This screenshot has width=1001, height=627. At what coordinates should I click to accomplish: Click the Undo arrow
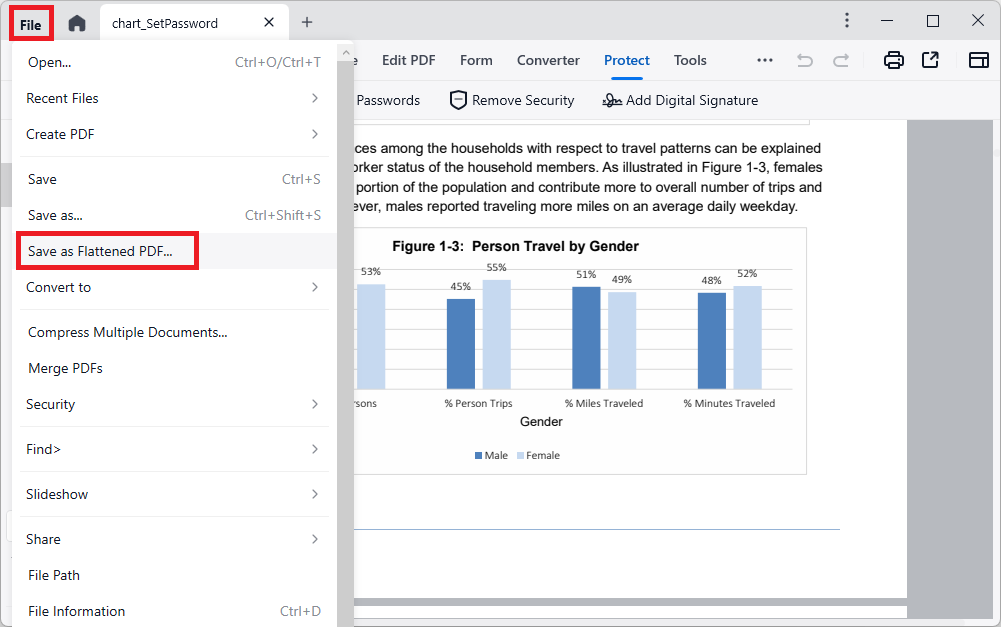pos(805,60)
